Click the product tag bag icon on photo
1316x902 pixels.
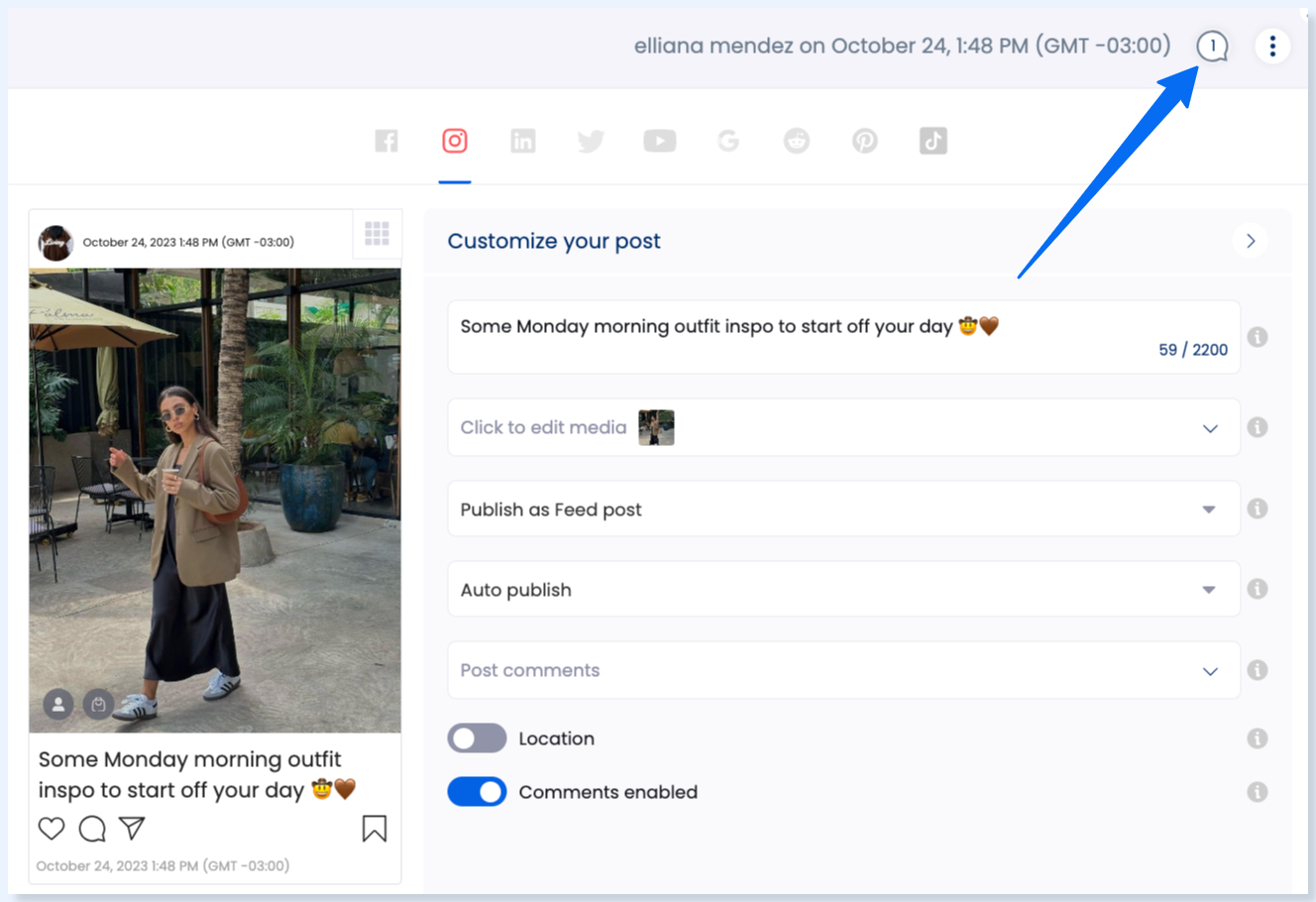pyautogui.click(x=98, y=705)
